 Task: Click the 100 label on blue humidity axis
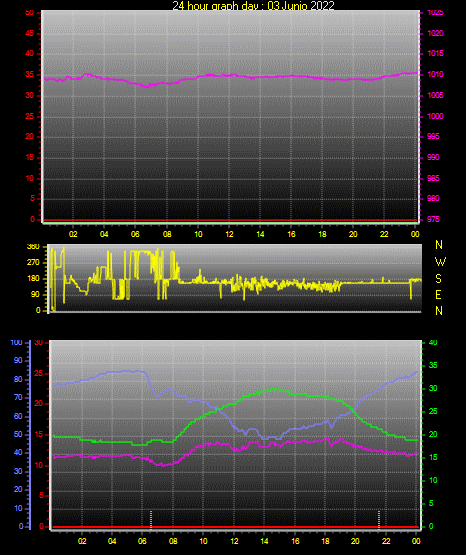point(16,343)
